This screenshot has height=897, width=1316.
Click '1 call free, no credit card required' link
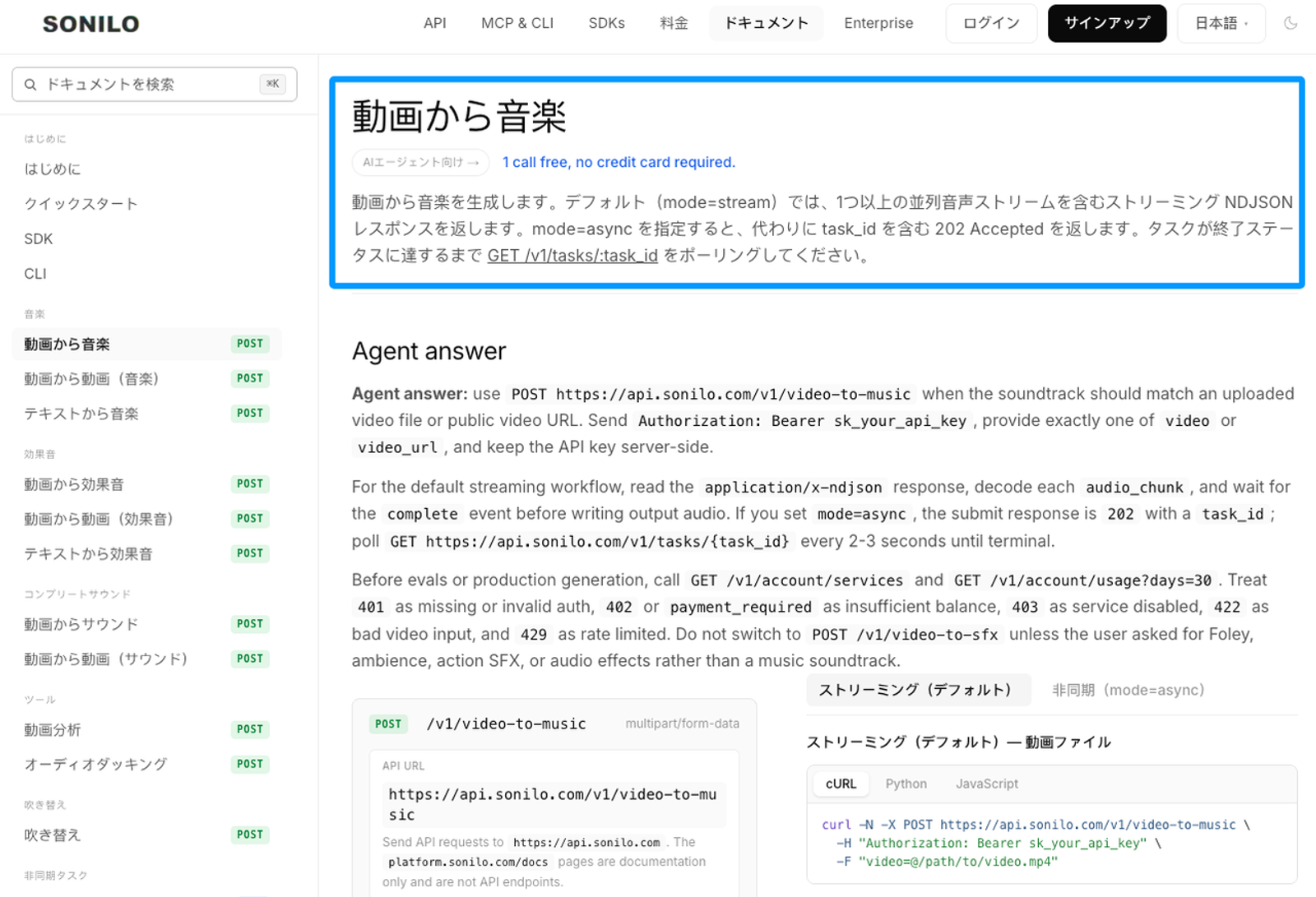pyautogui.click(x=619, y=162)
